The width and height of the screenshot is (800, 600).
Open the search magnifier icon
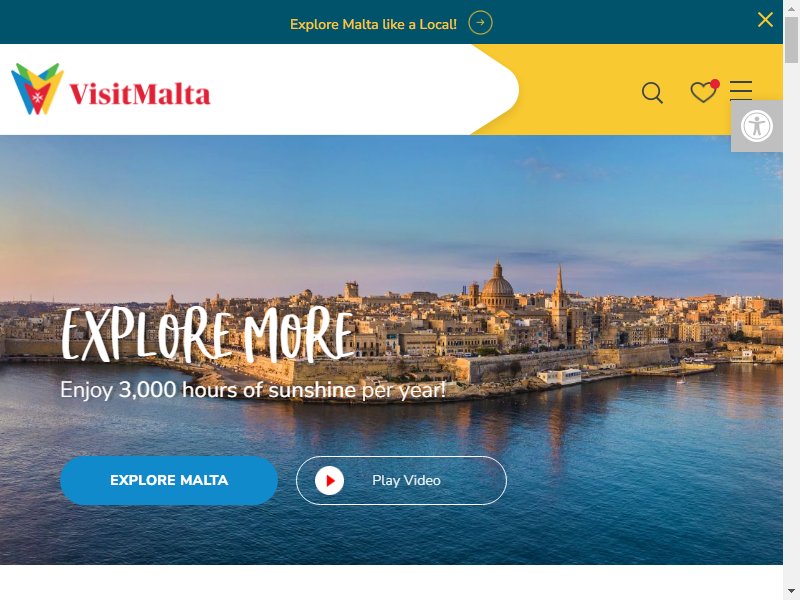click(652, 93)
